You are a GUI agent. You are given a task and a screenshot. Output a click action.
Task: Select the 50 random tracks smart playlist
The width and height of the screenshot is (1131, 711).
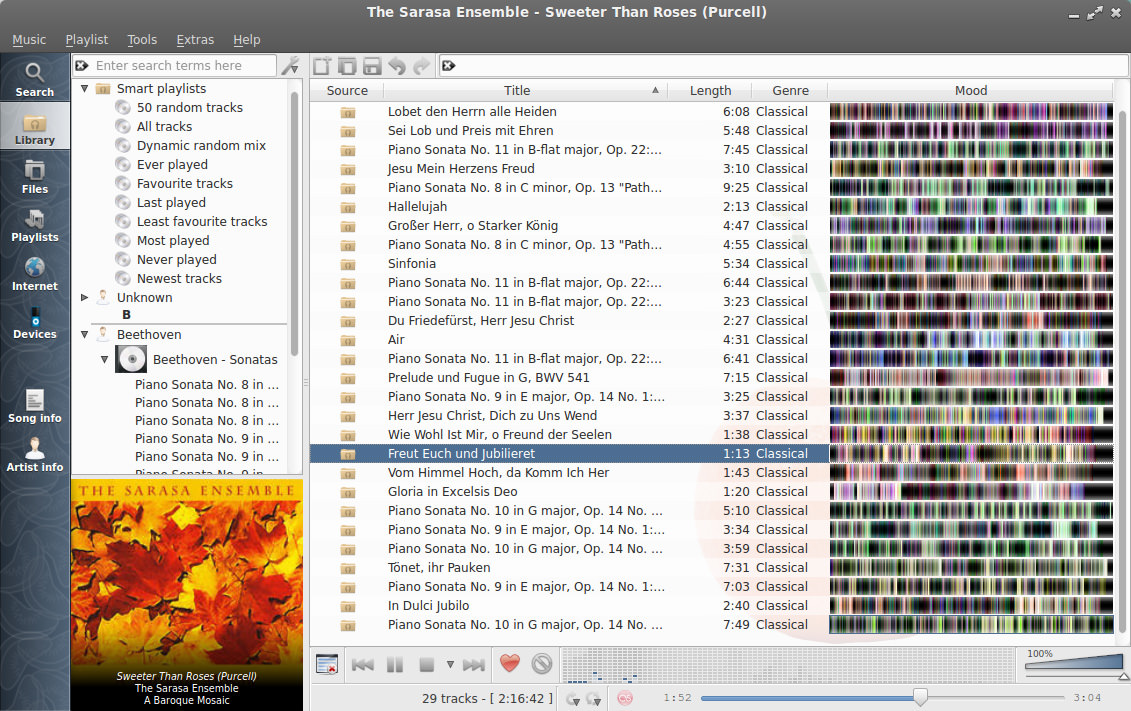pyautogui.click(x=190, y=107)
